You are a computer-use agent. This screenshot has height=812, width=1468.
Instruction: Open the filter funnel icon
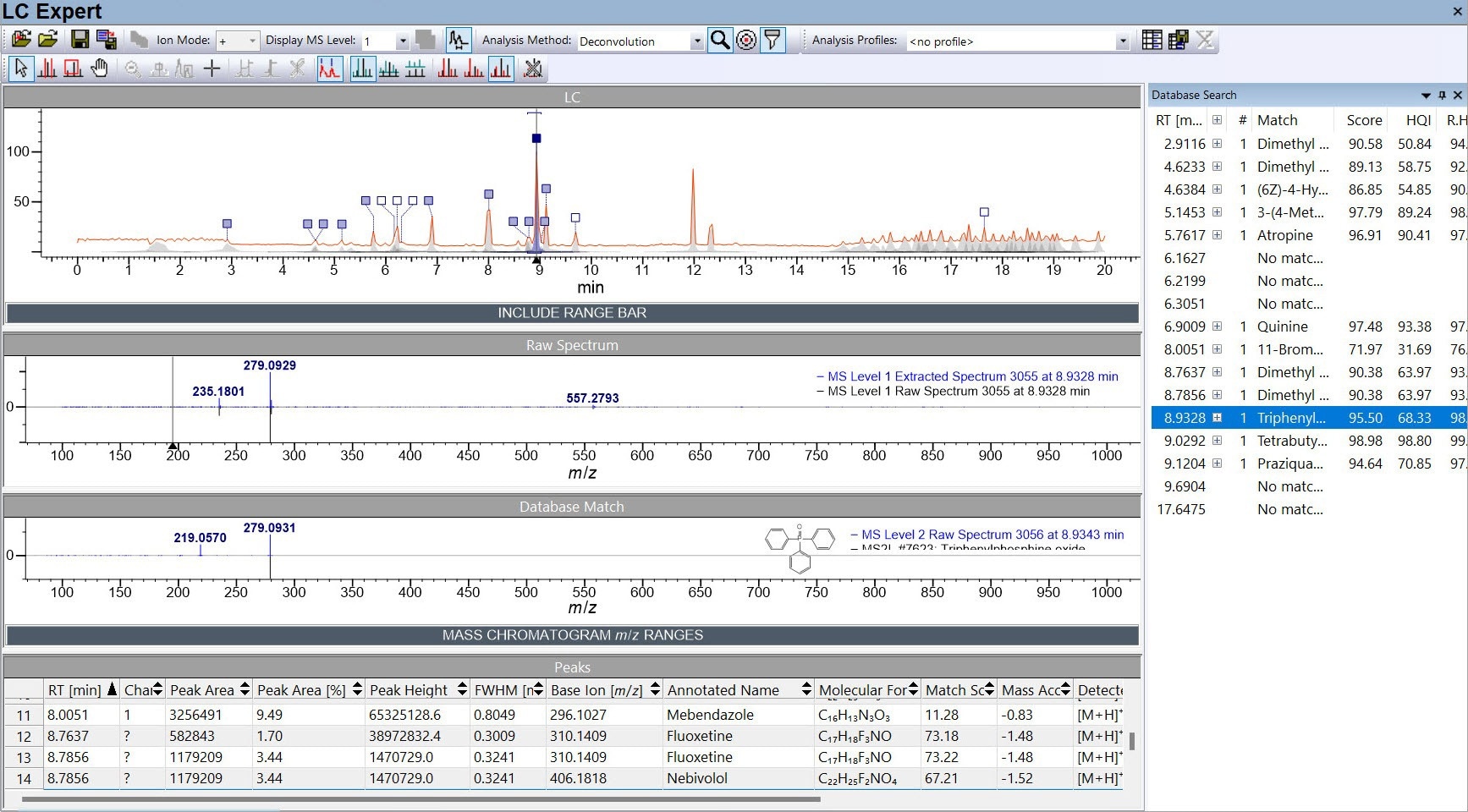773,40
